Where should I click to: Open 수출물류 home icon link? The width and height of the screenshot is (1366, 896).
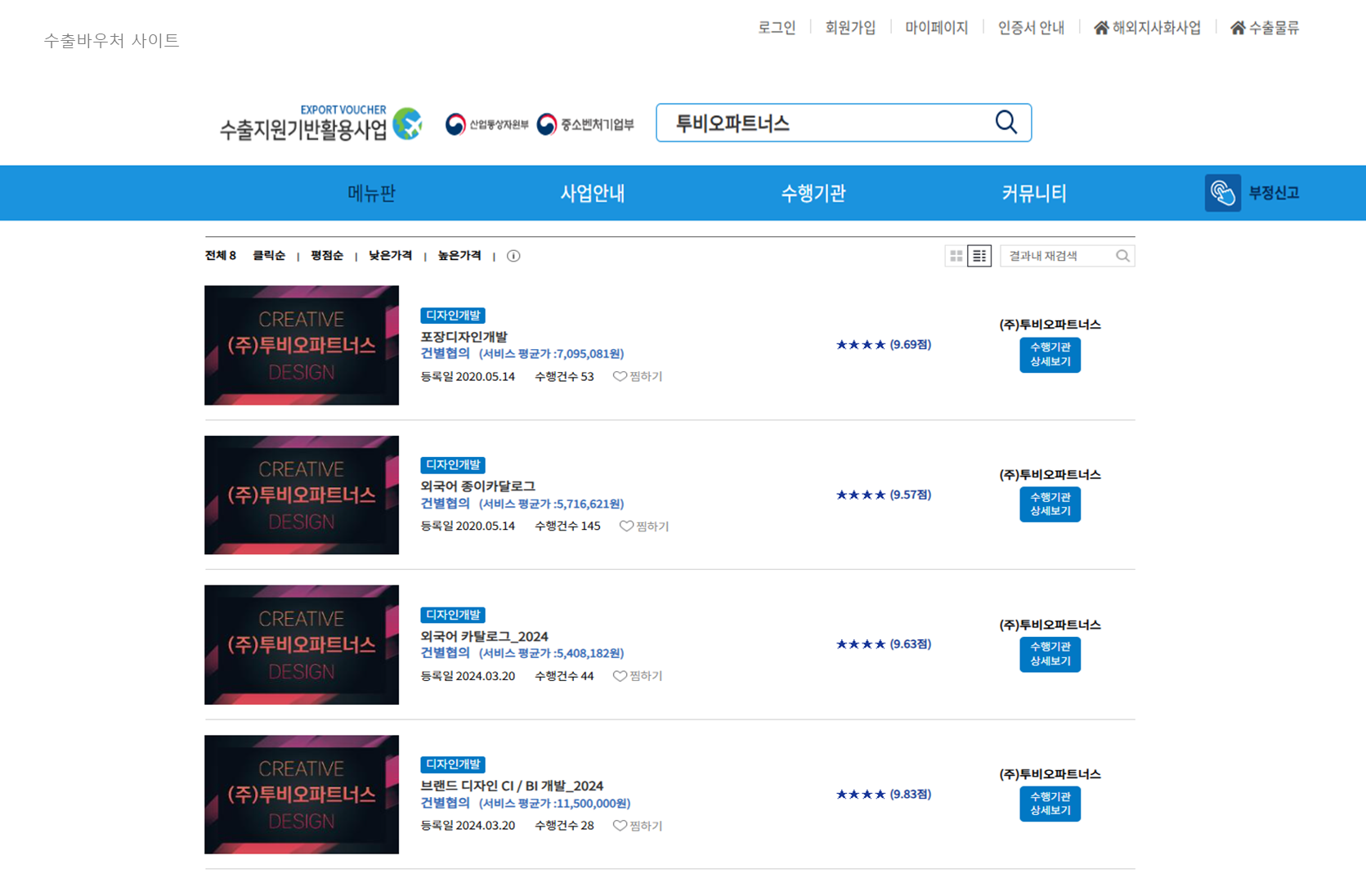pos(1238,28)
